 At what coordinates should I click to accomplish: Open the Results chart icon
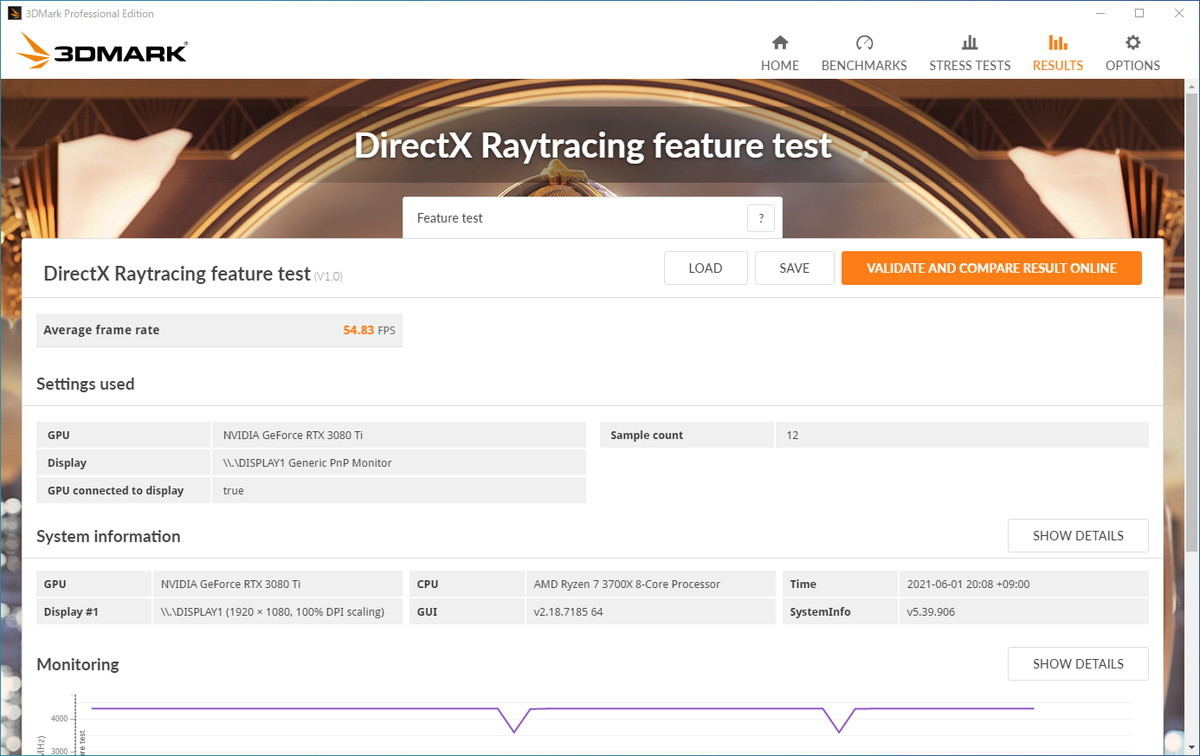tap(1058, 43)
